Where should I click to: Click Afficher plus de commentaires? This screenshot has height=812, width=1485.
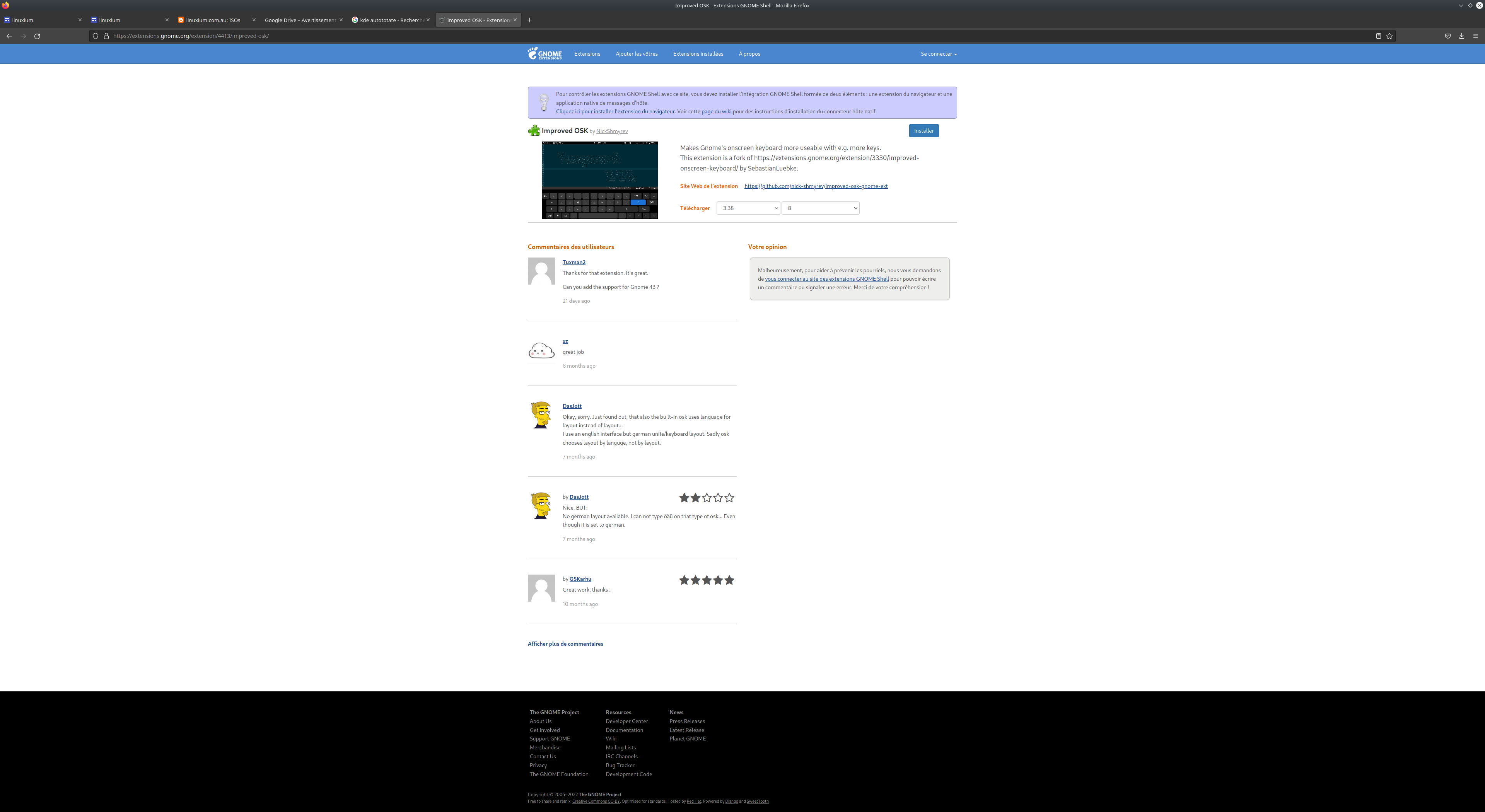[x=565, y=644]
